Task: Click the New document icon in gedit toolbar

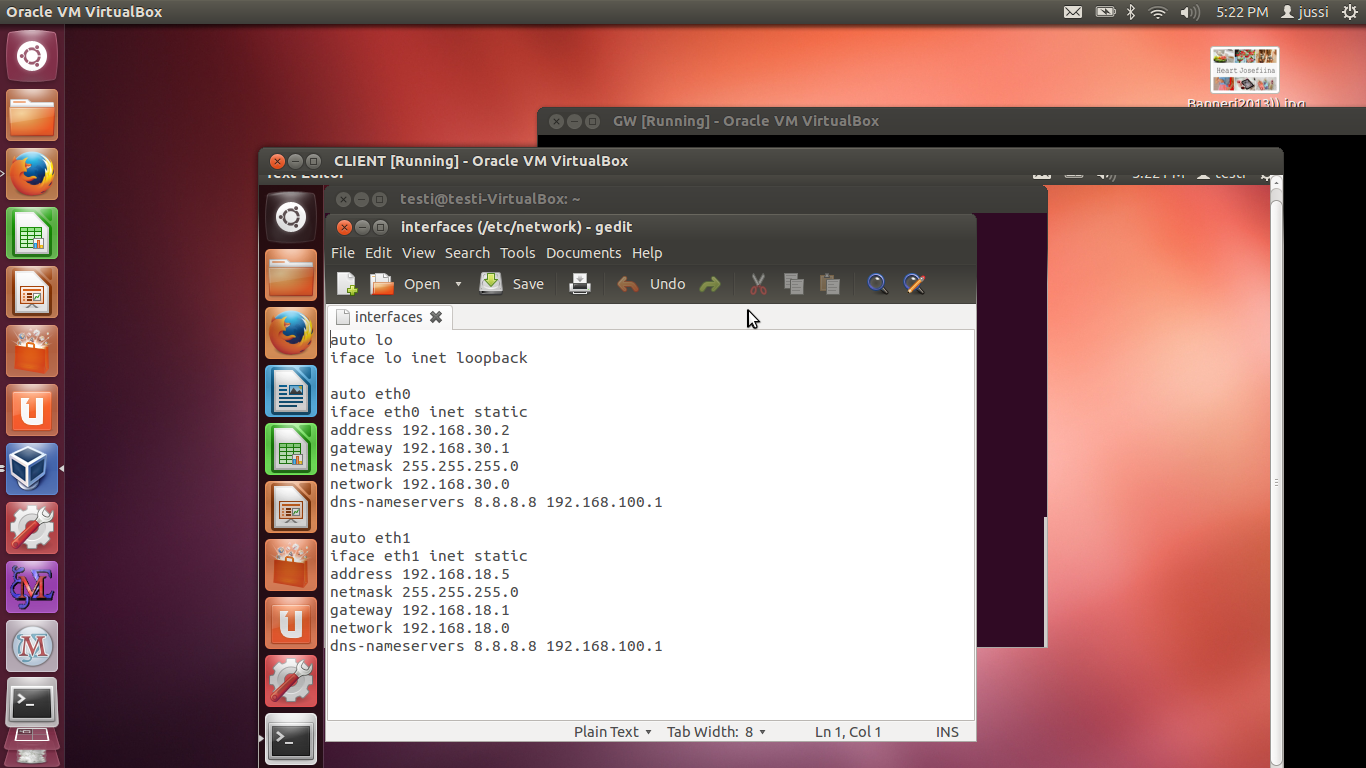Action: (x=347, y=284)
